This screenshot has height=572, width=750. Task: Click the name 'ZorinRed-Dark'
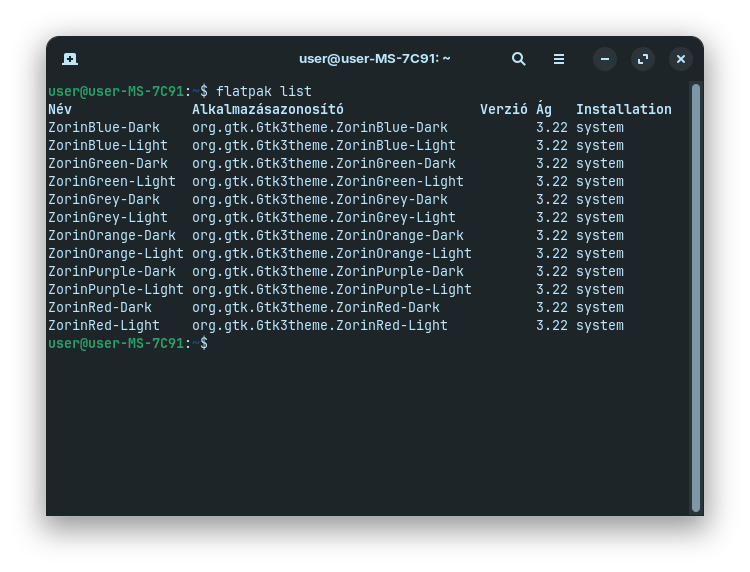(100, 308)
